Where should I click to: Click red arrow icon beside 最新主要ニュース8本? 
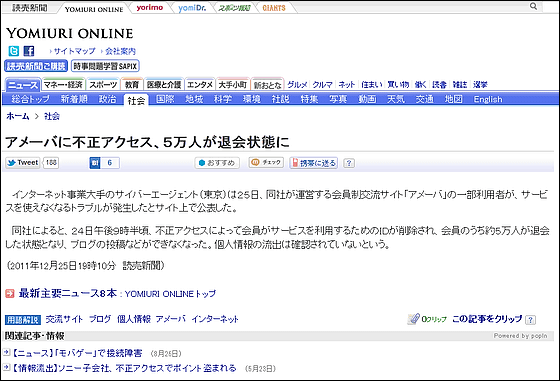[10, 294]
